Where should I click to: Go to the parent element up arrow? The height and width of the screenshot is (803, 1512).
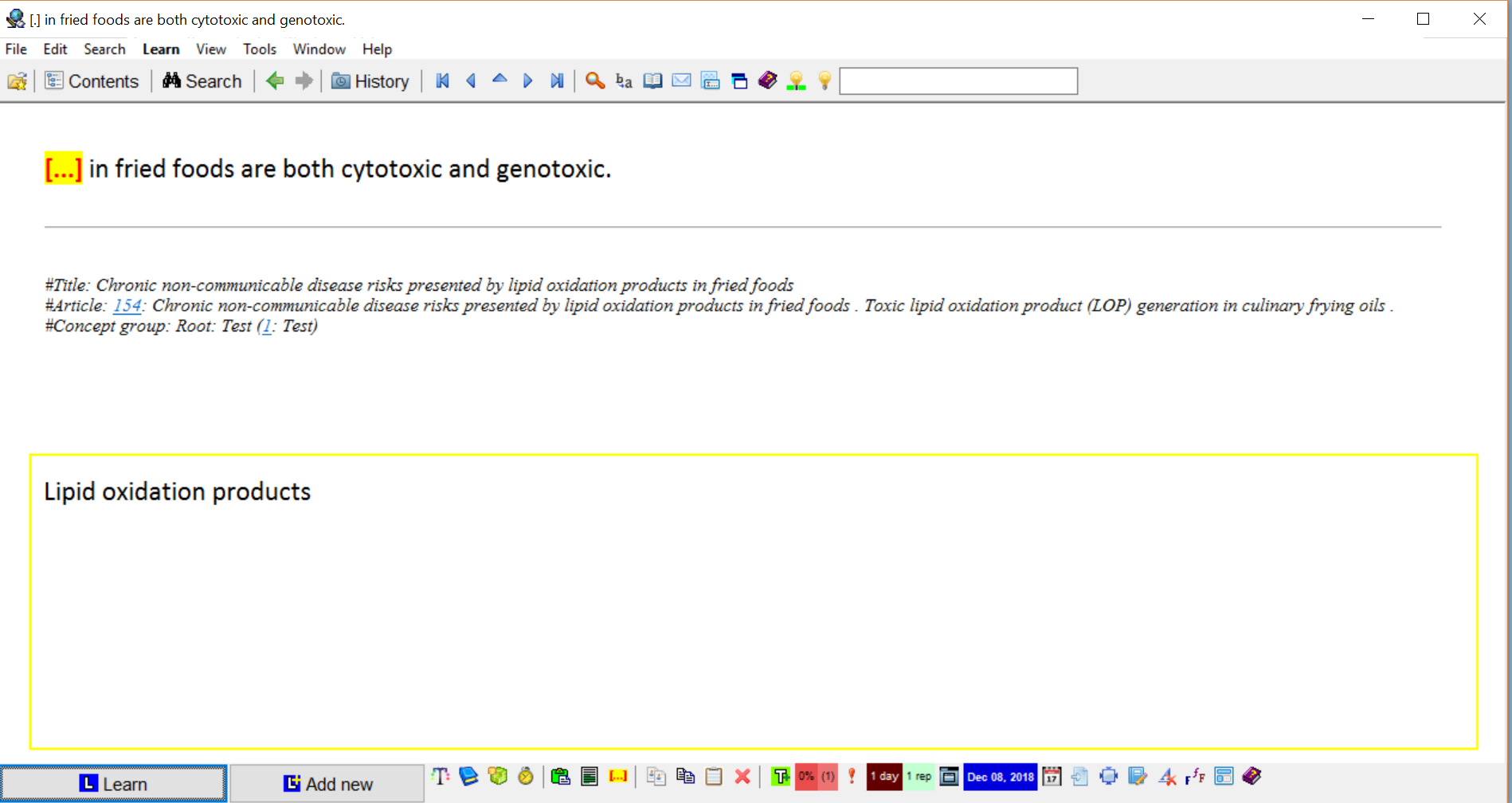click(499, 79)
